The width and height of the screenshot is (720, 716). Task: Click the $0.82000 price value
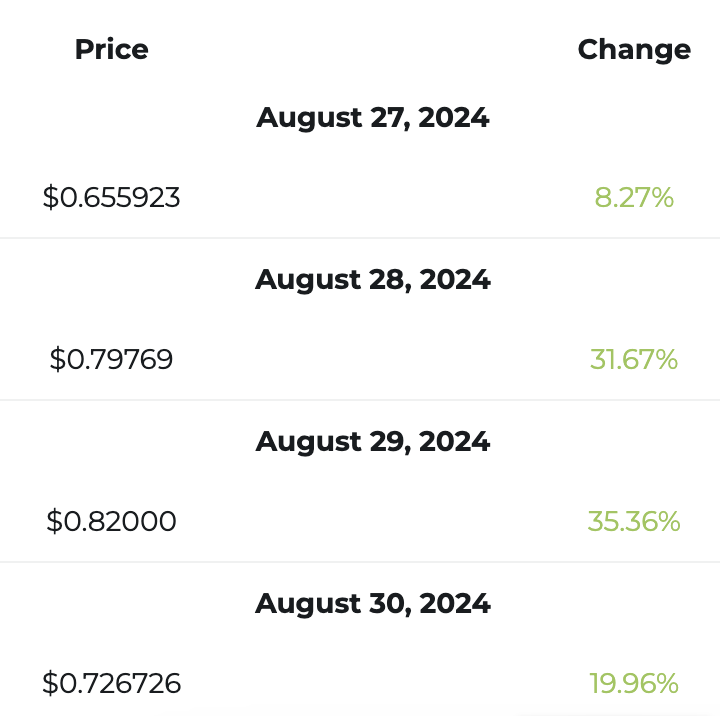click(x=111, y=521)
